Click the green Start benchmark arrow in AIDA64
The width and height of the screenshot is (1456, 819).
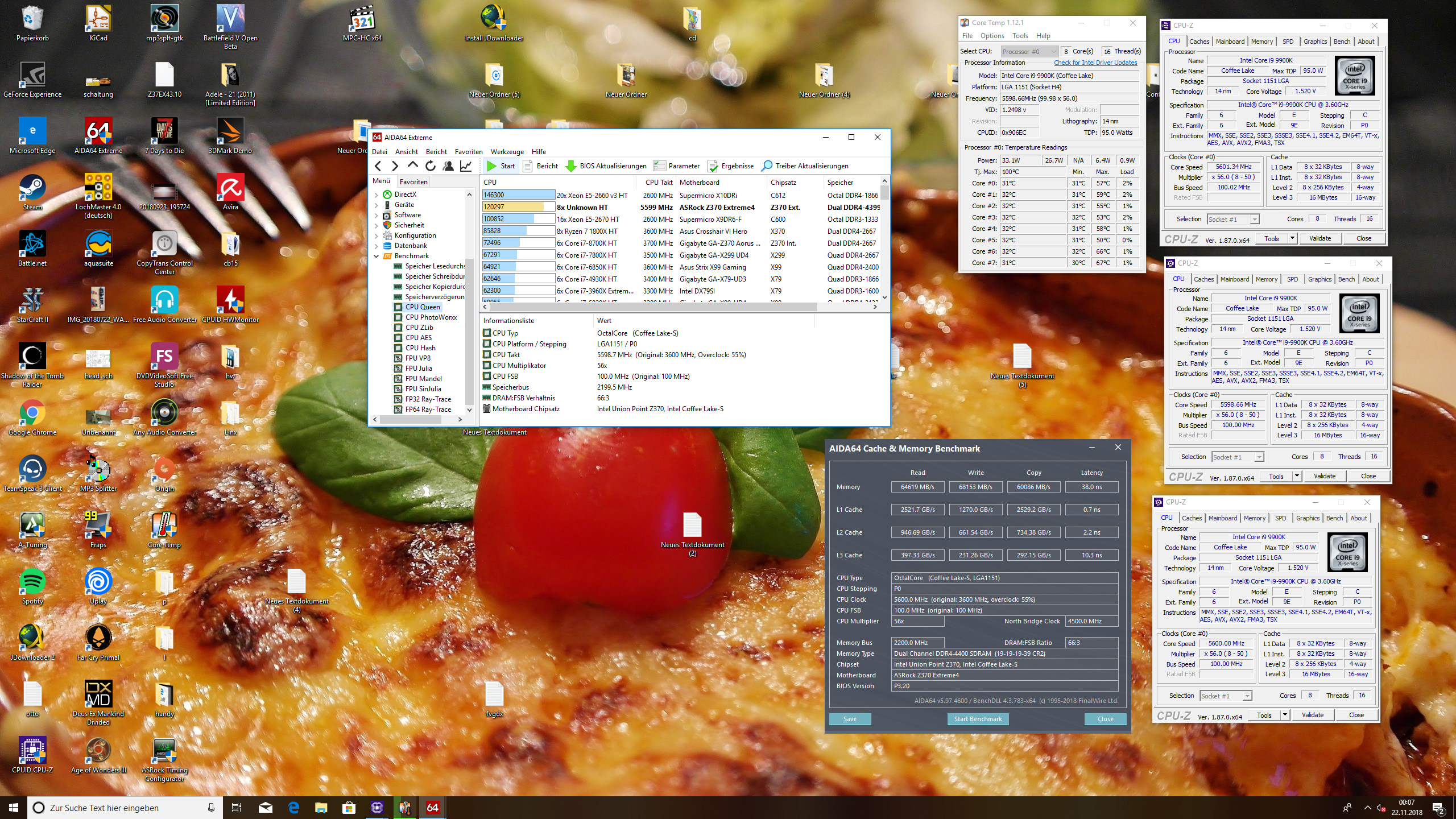coord(492,166)
